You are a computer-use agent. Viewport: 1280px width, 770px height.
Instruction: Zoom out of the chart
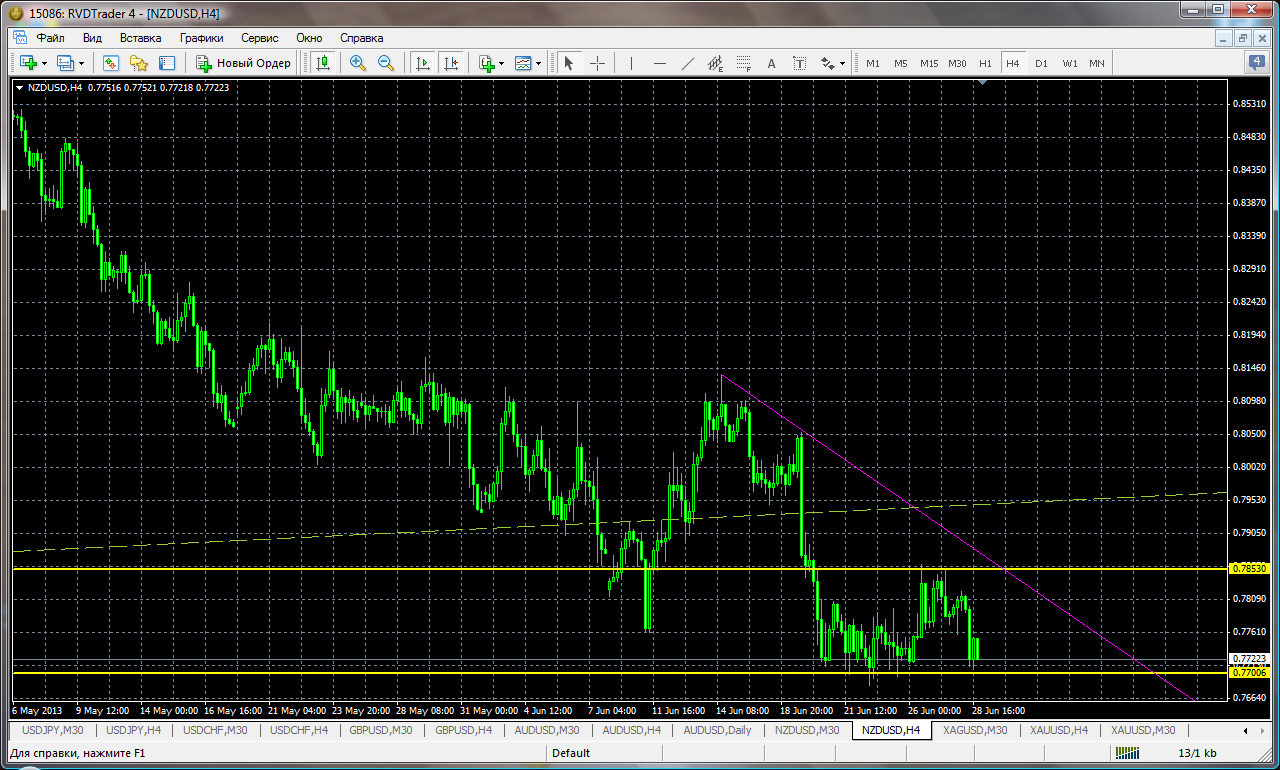(x=386, y=63)
